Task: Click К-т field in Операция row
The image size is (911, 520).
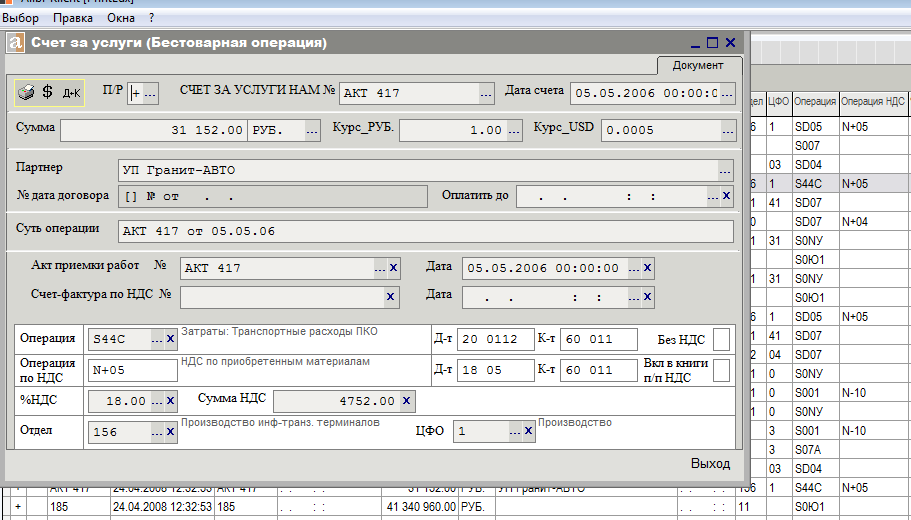Action: [598, 339]
